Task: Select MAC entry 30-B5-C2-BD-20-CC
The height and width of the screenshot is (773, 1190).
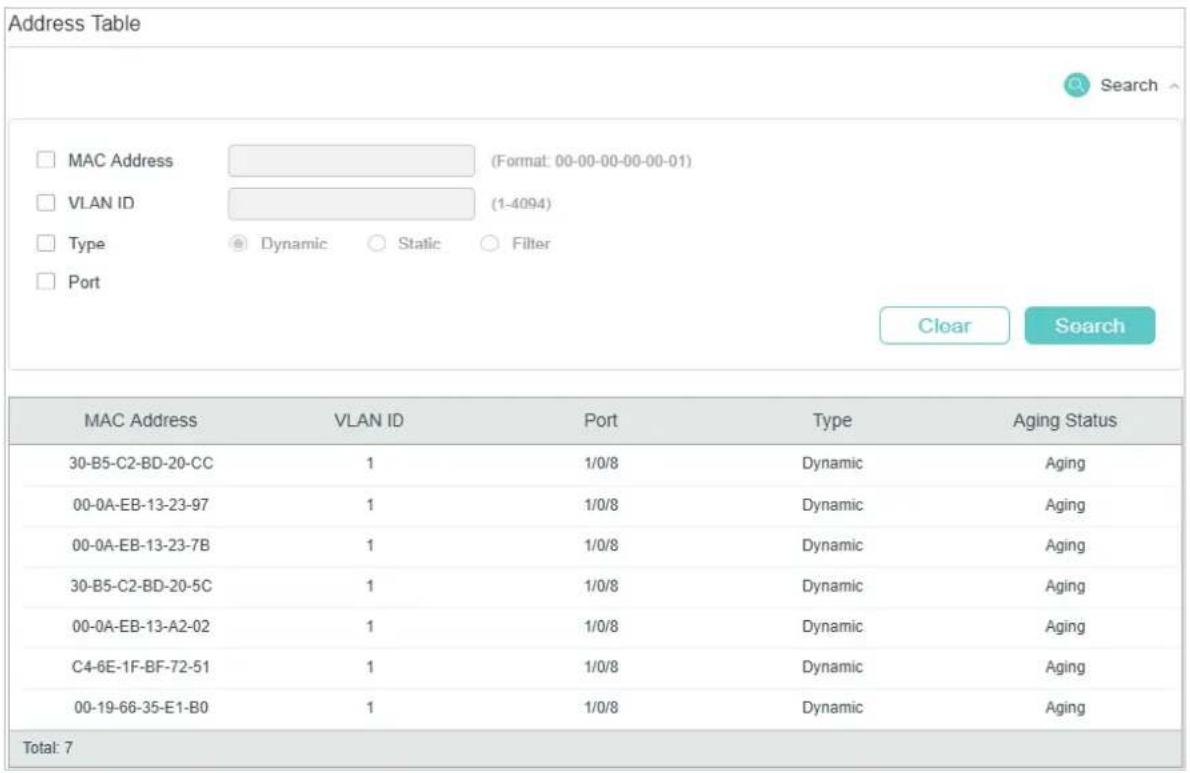Action: click(141, 463)
